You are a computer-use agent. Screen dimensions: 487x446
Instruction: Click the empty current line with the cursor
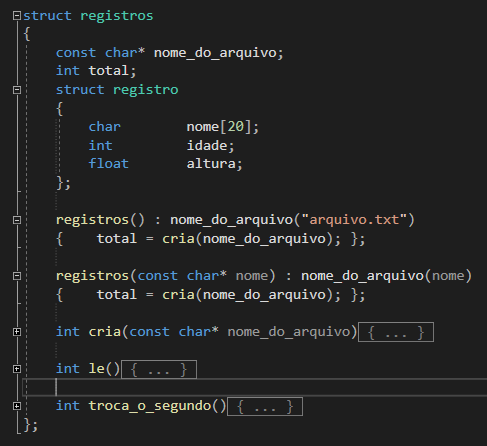point(255,387)
